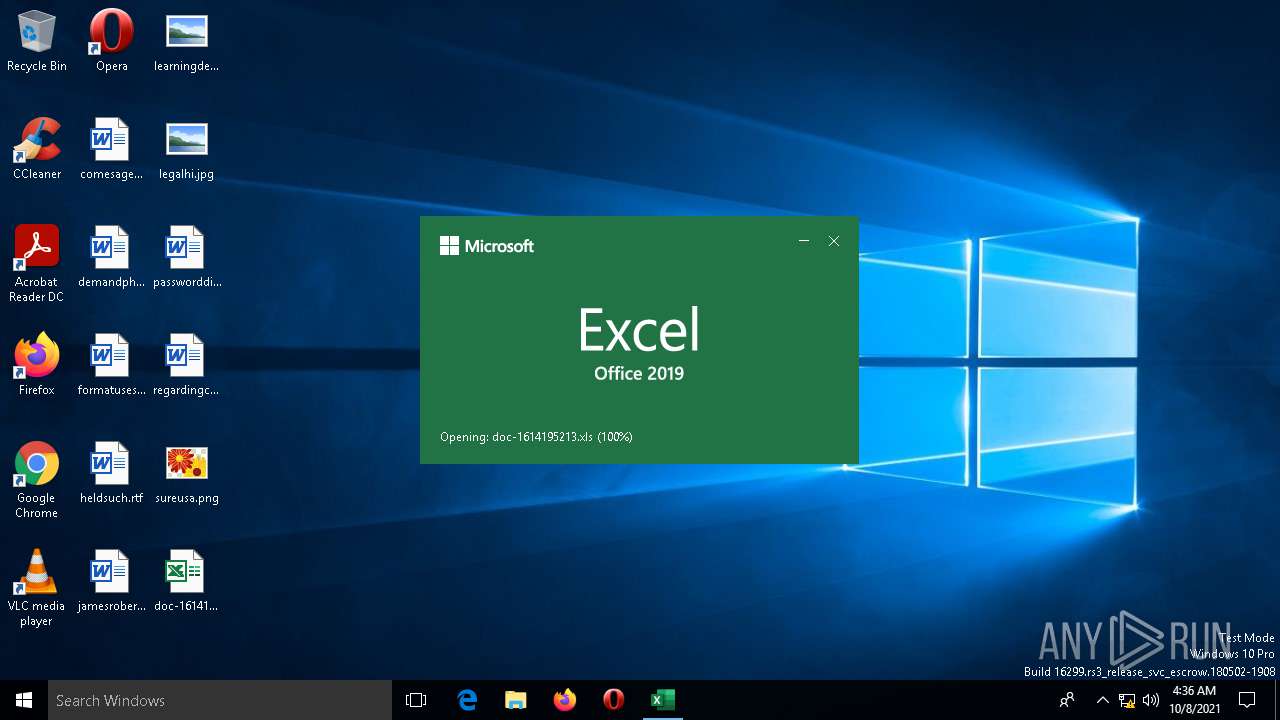Image resolution: width=1280 pixels, height=720 pixels.
Task: Open Google Chrome desktop shortcut
Action: coord(37,480)
